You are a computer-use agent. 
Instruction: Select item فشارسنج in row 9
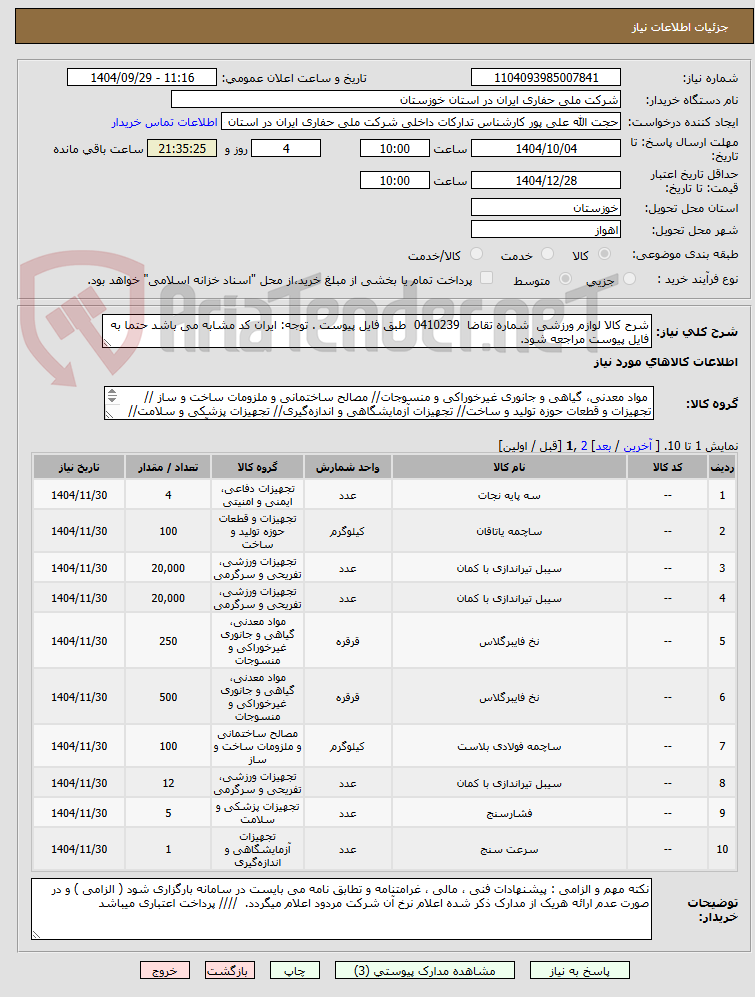[x=509, y=813]
